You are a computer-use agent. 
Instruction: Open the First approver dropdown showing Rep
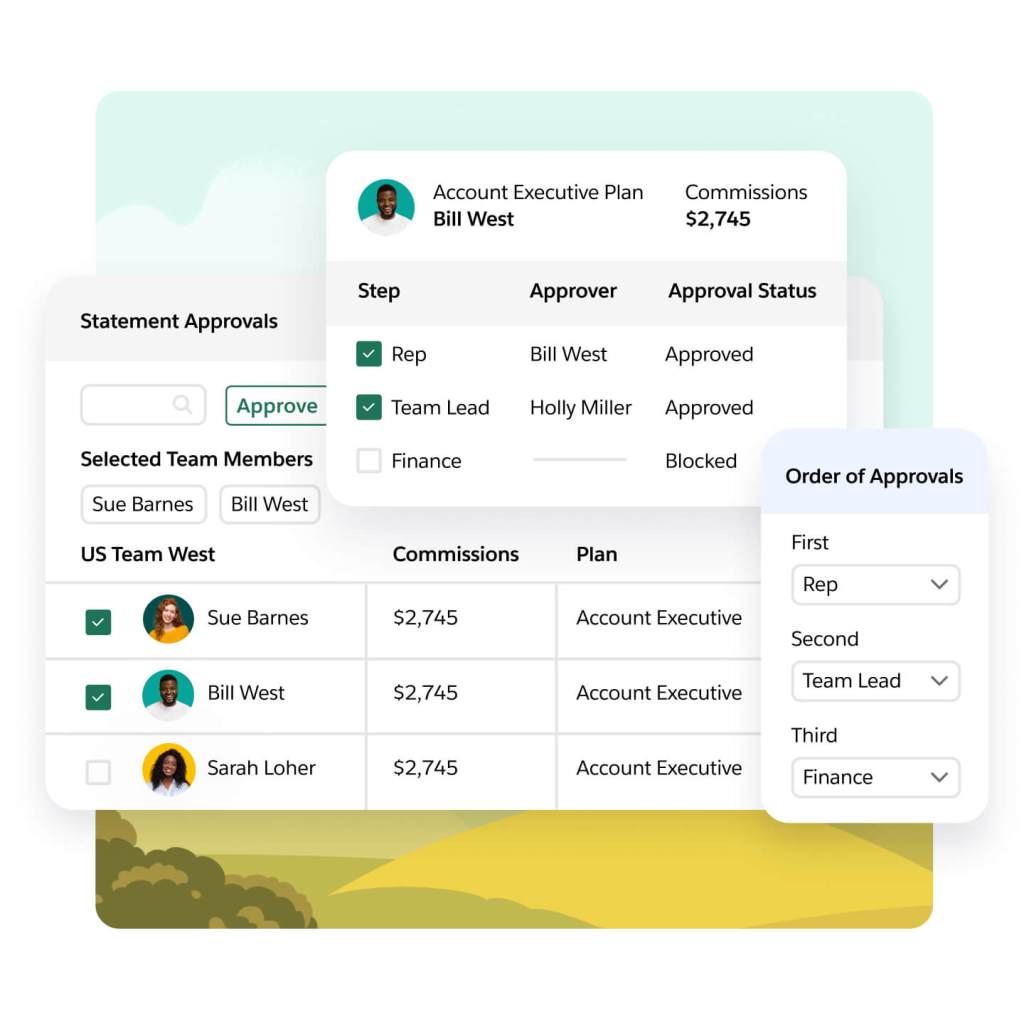coord(875,584)
